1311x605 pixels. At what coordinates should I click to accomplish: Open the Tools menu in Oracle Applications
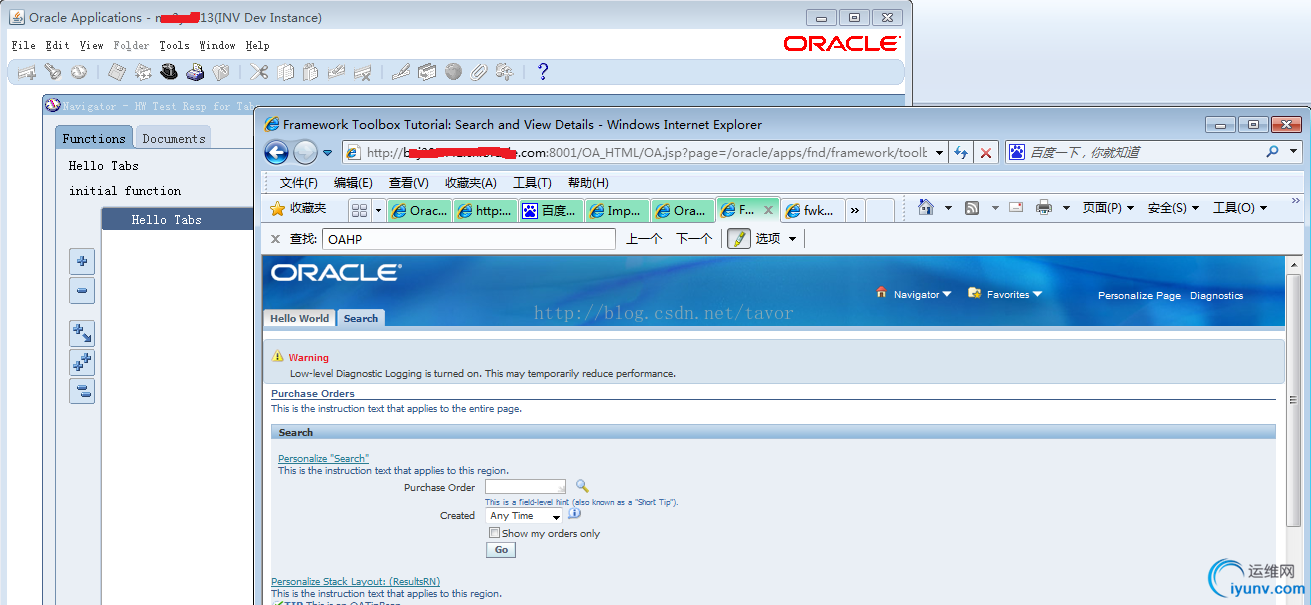(x=174, y=45)
